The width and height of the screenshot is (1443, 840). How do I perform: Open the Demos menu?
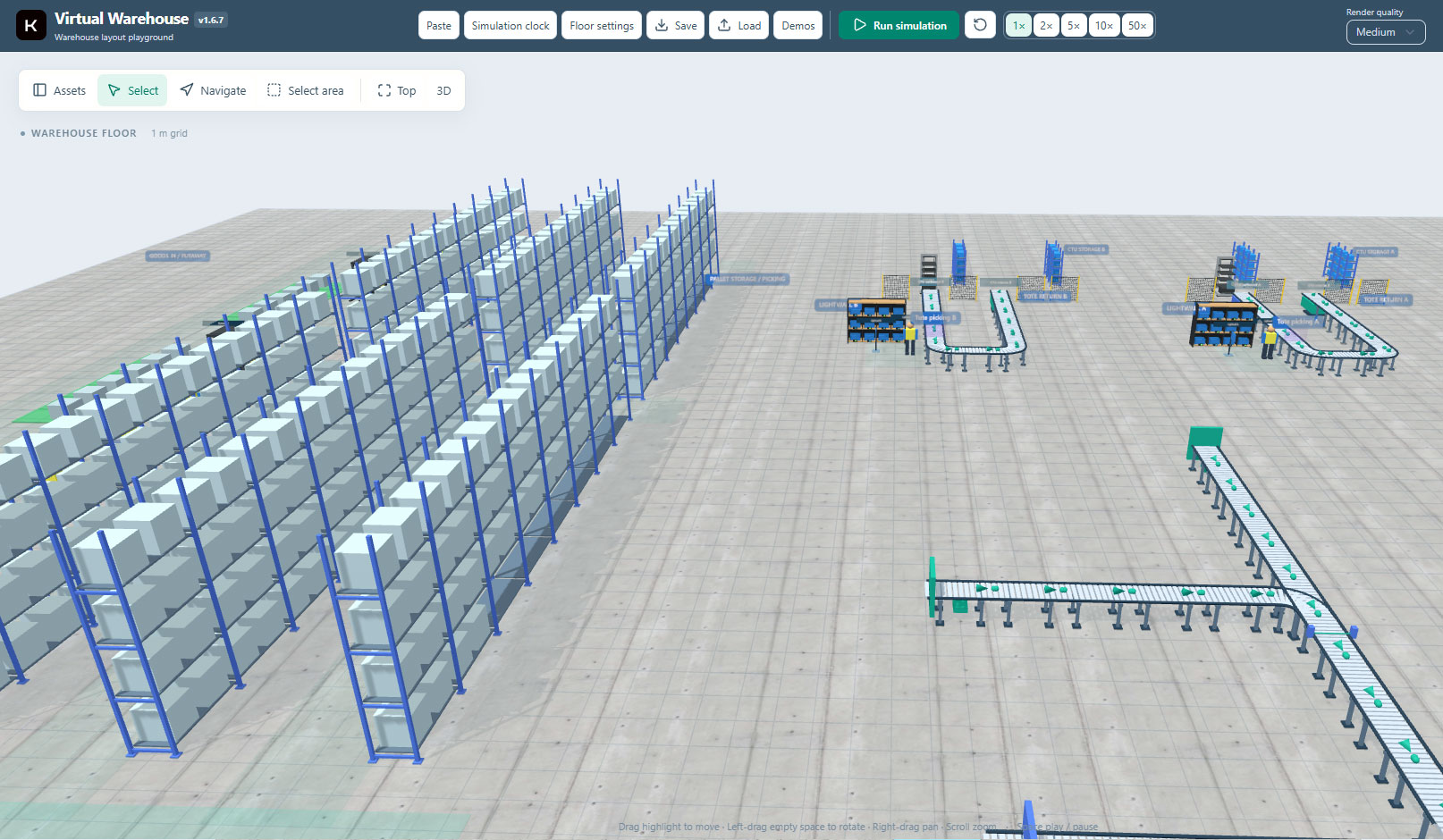point(798,25)
